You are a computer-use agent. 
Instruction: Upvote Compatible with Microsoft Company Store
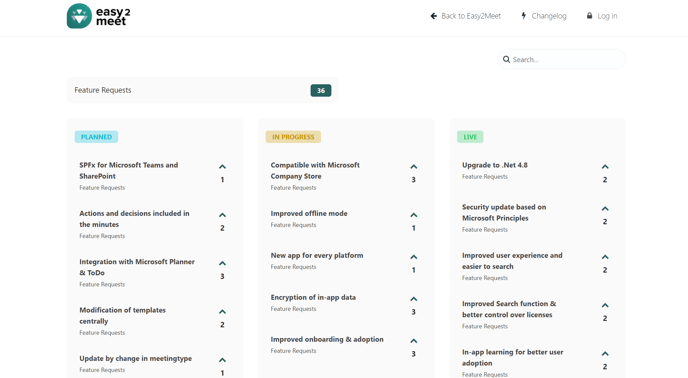(414, 167)
